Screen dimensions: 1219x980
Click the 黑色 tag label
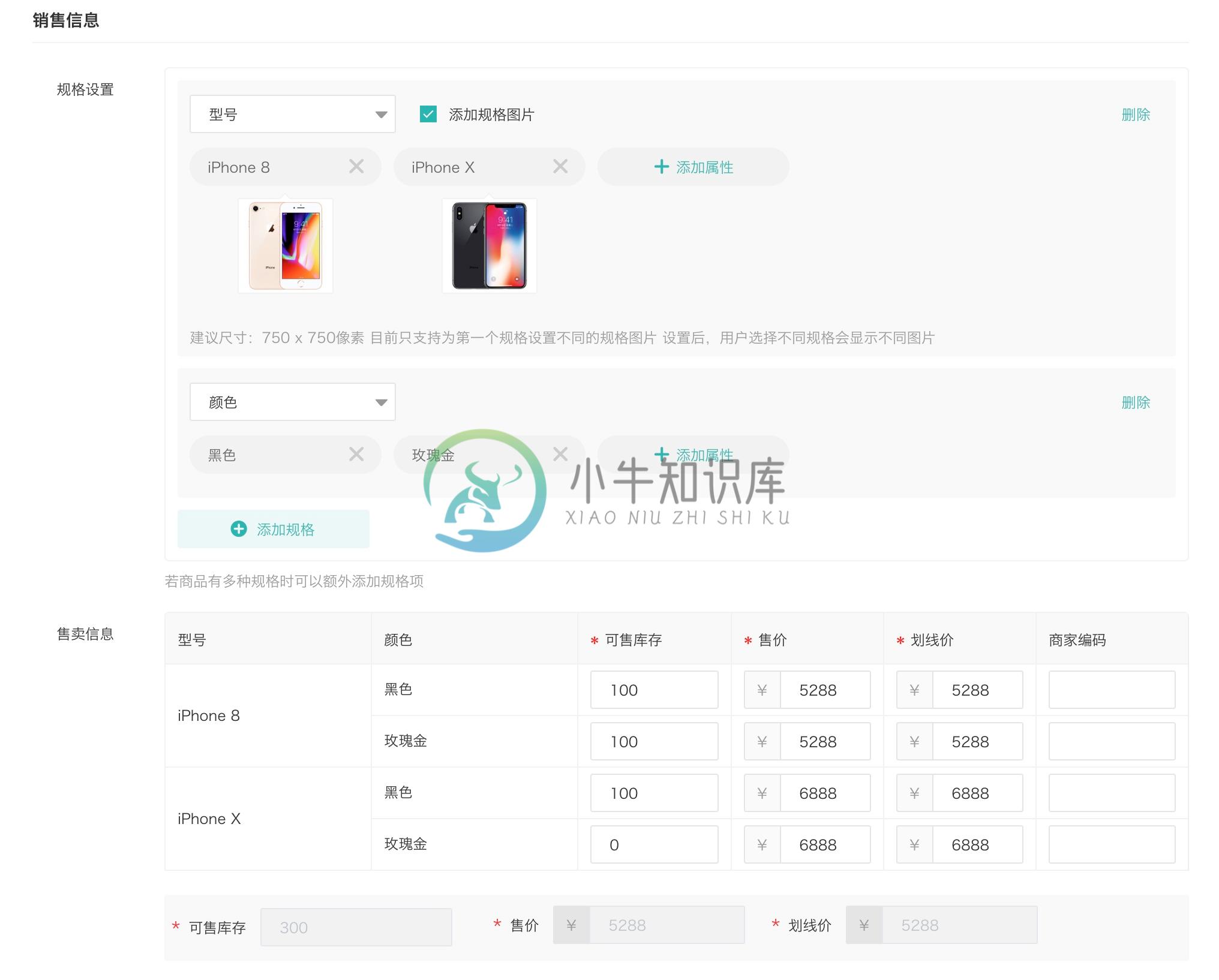click(222, 455)
